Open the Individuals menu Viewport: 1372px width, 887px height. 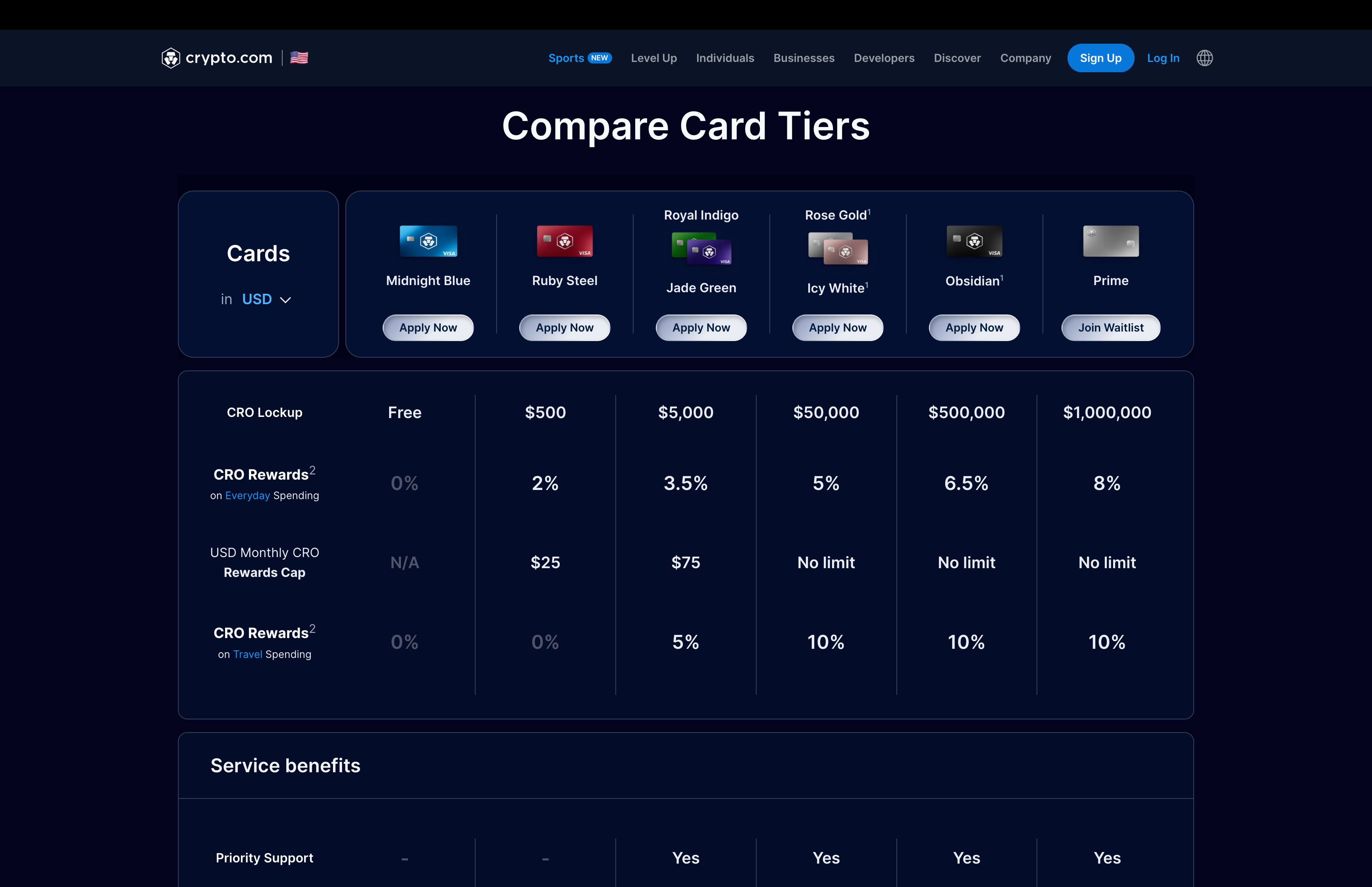pos(725,58)
